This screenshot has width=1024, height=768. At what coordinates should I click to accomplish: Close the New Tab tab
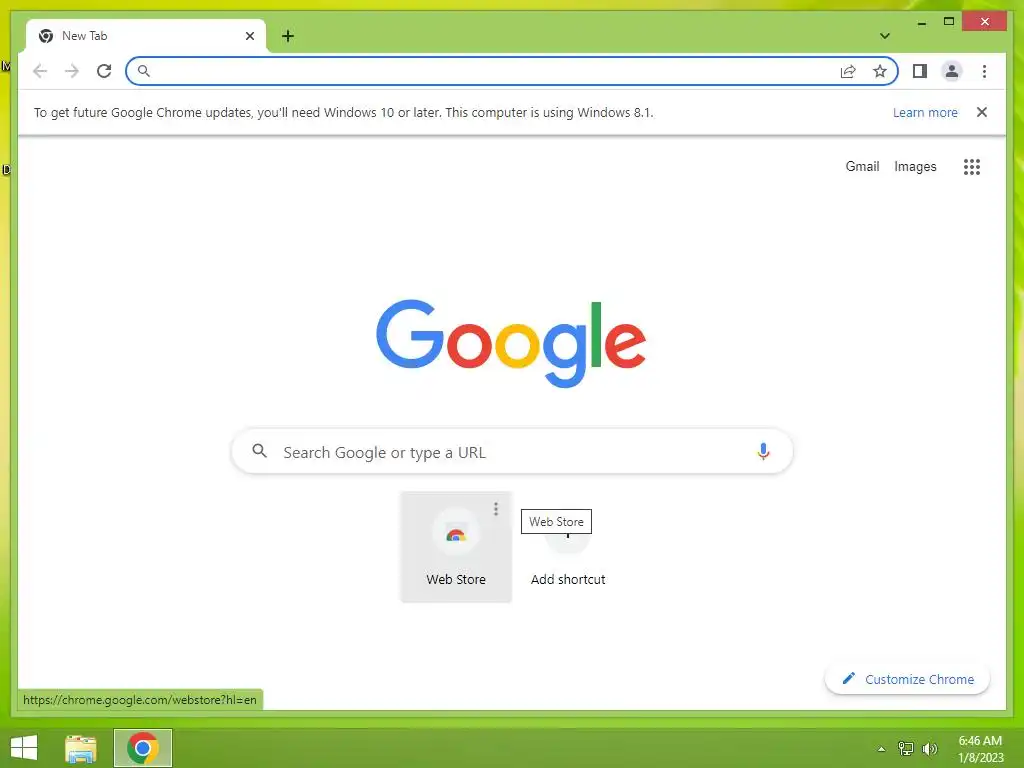[249, 36]
